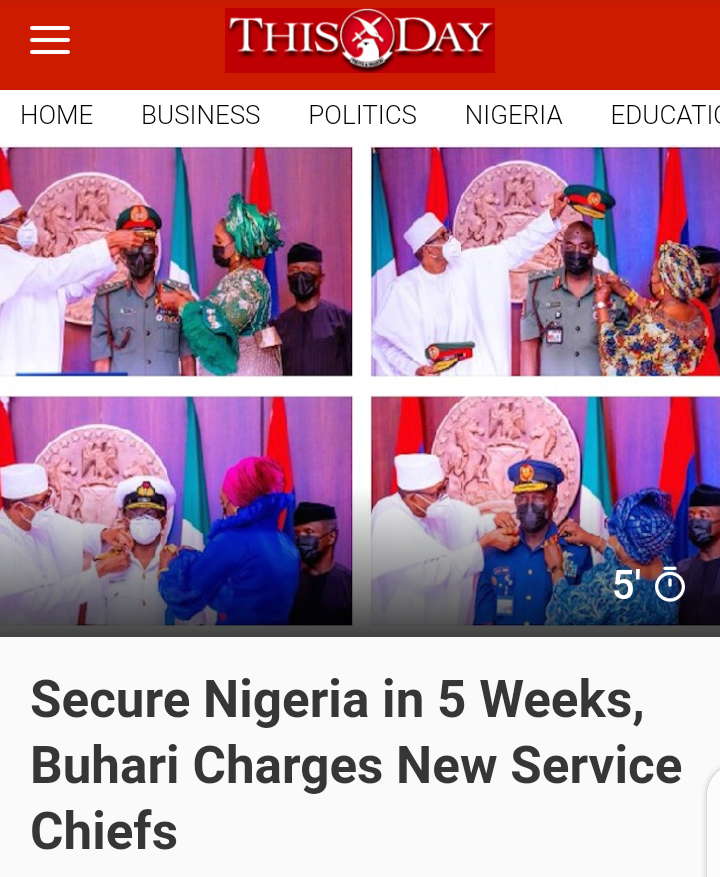Screen dimensions: 720x877
Task: Open the EDUCATION section tab
Action: tap(665, 115)
